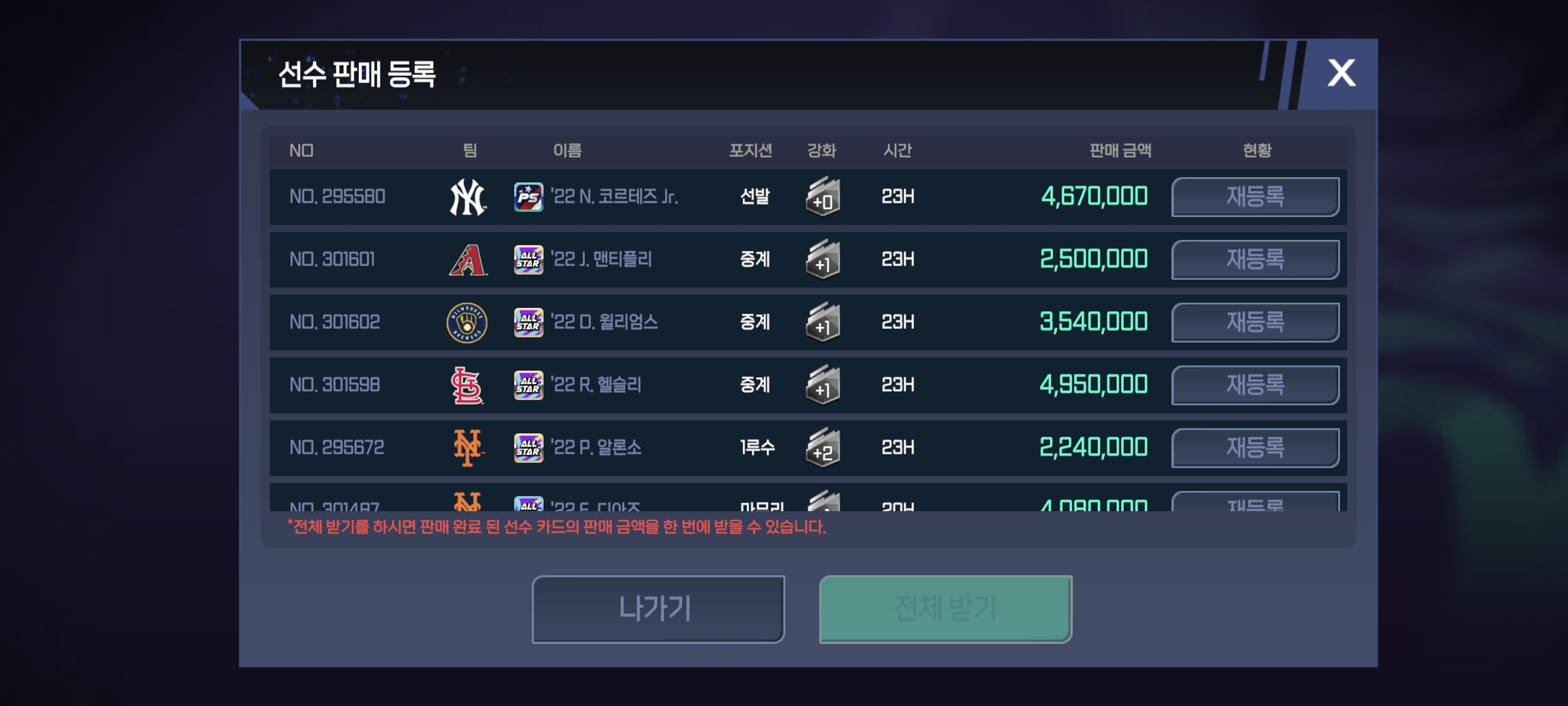This screenshot has height=706, width=1568.
Task: Click the Mets logo for P. 알론소
Action: (468, 448)
